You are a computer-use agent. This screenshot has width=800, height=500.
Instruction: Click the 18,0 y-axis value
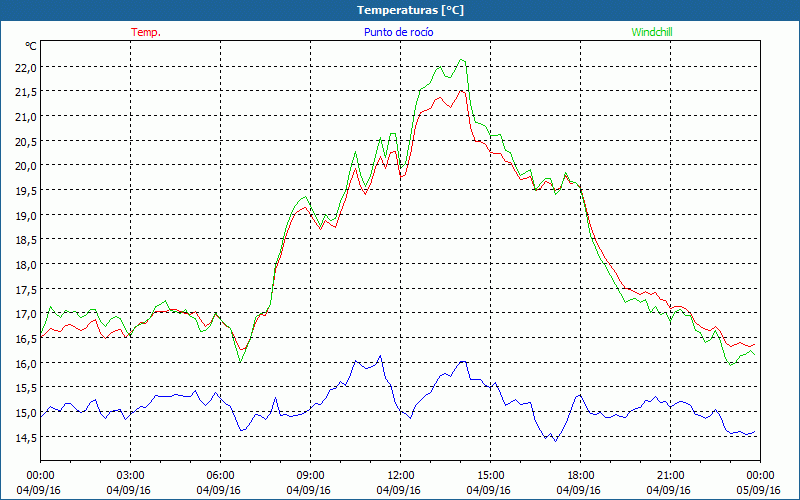coord(26,265)
